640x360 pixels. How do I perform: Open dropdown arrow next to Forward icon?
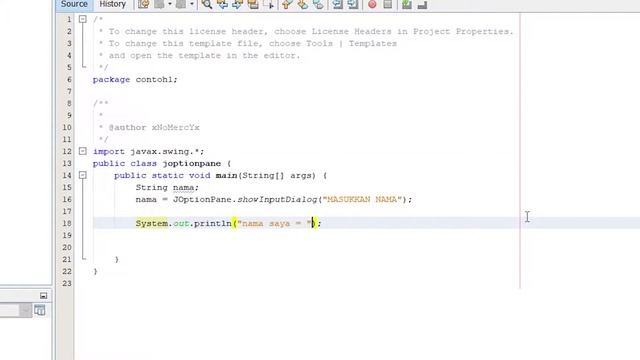(x=191, y=4)
